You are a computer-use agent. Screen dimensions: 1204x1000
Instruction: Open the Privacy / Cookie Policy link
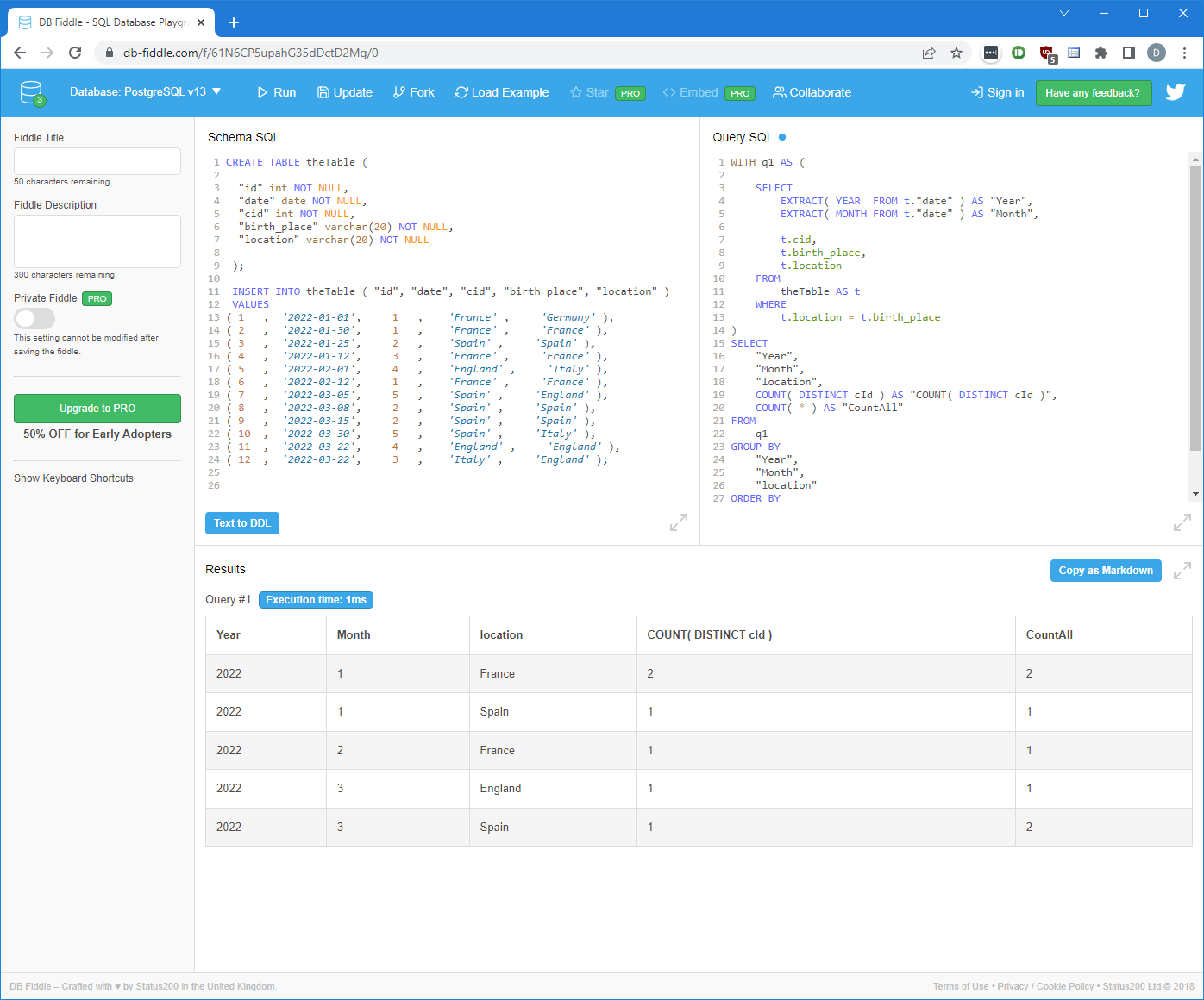(x=1045, y=986)
